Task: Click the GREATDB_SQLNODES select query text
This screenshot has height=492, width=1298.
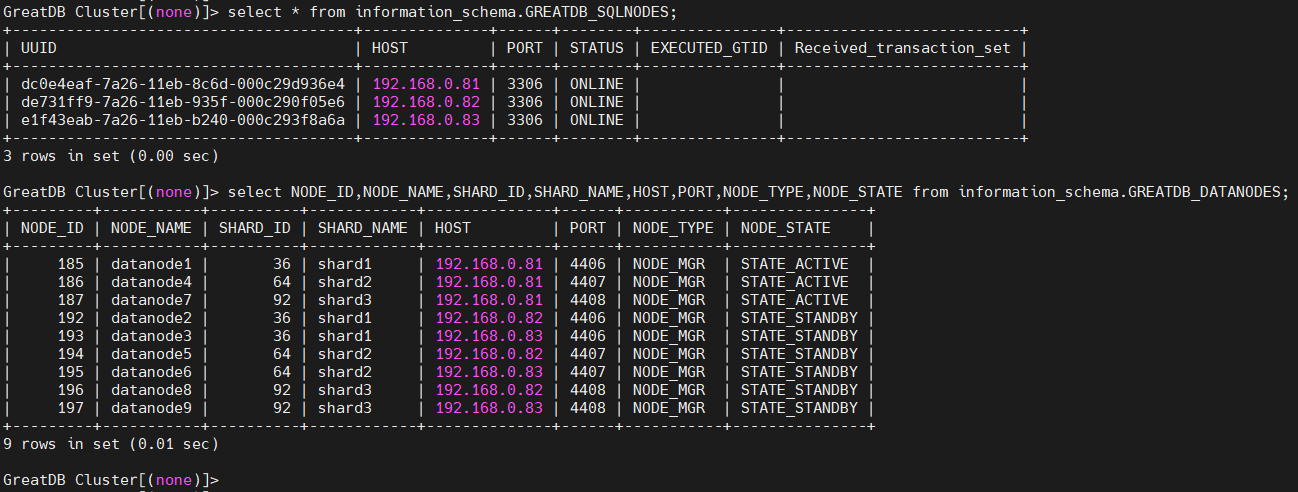Action: [x=452, y=12]
